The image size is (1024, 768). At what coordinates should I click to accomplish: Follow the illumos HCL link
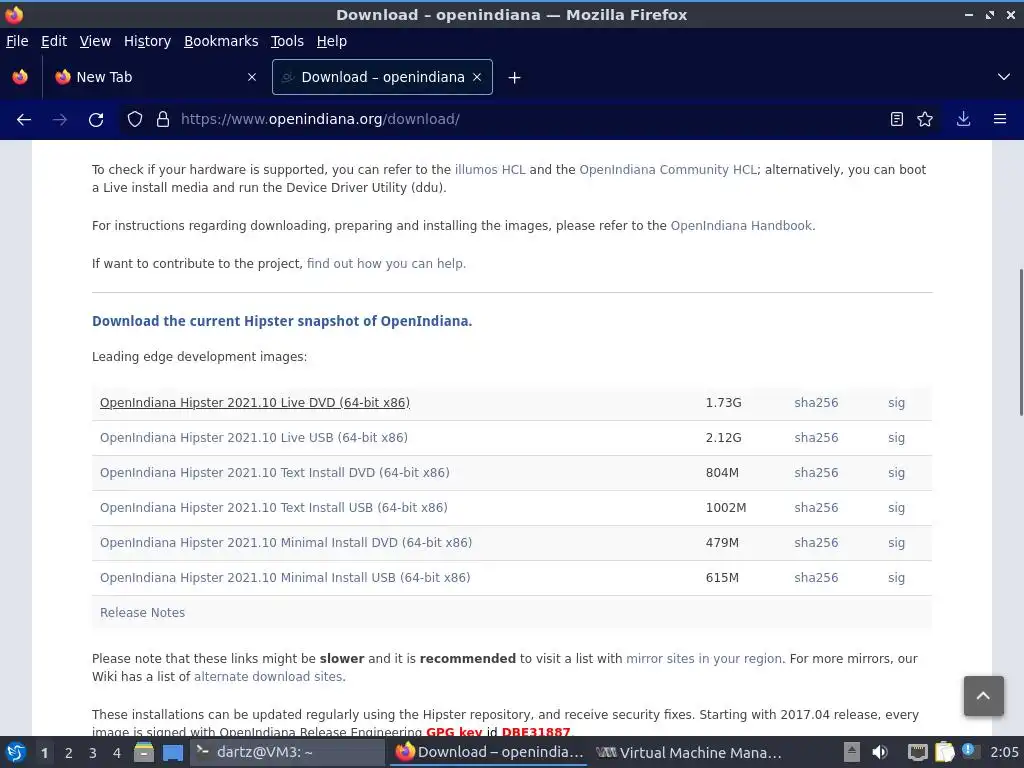tap(490, 170)
